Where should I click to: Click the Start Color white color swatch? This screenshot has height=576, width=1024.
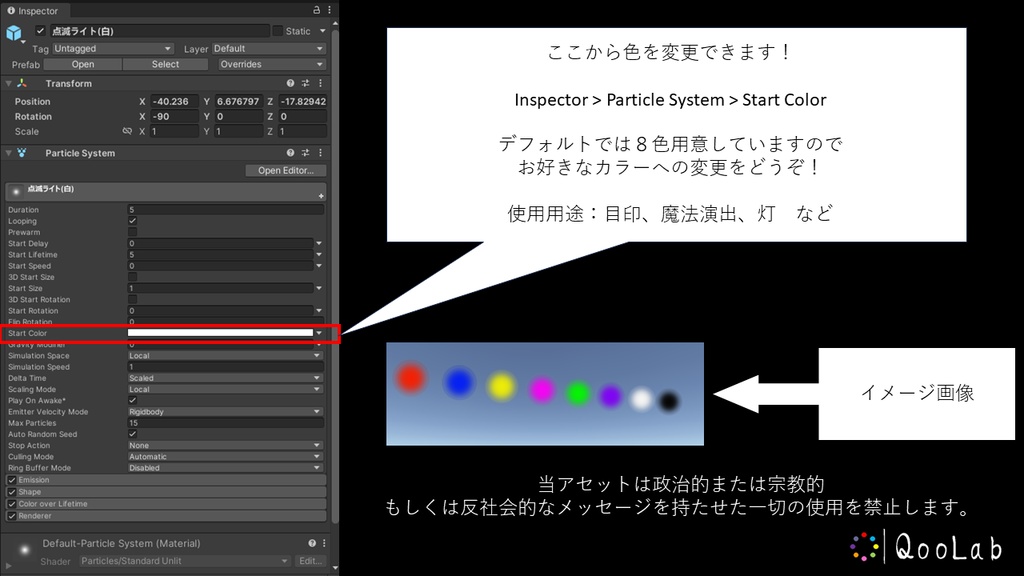(x=218, y=332)
